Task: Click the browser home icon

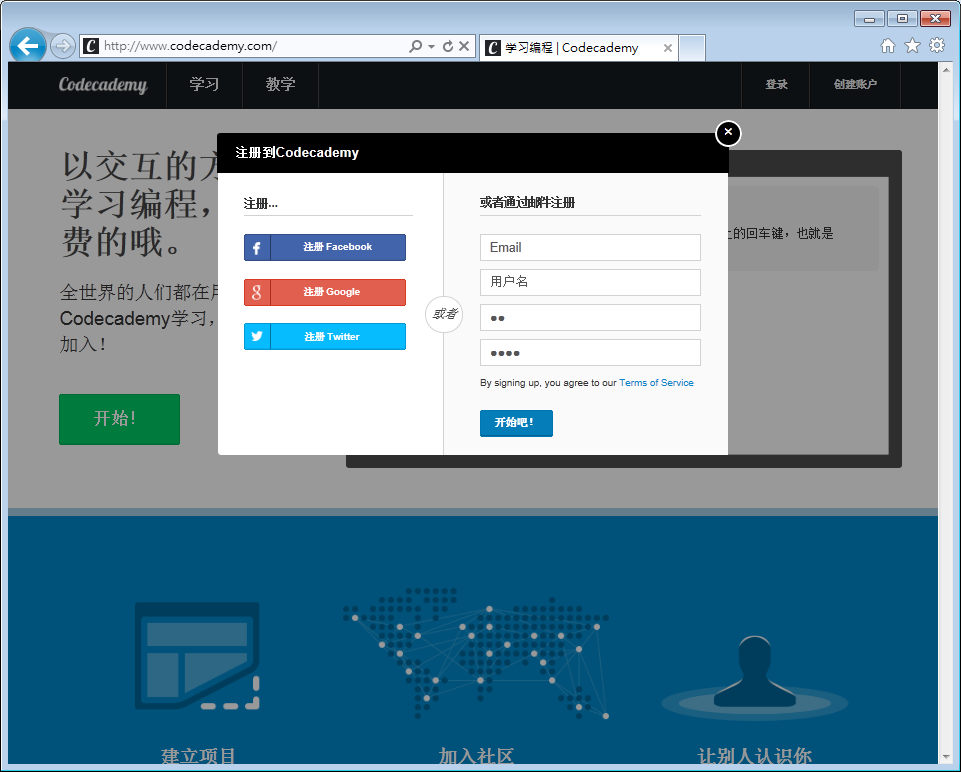Action: pyautogui.click(x=887, y=45)
